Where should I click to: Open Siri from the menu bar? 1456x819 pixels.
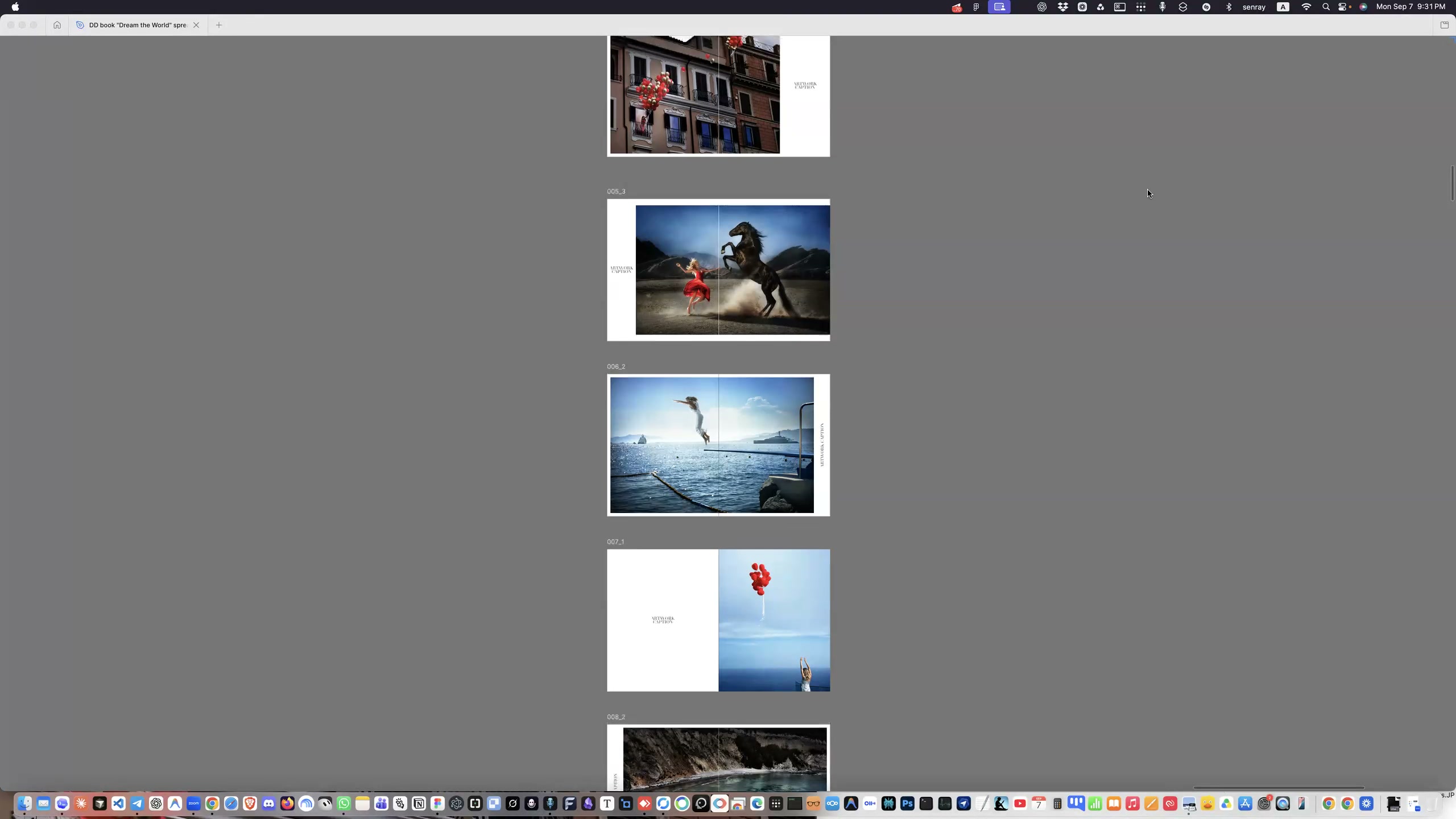(x=1363, y=7)
